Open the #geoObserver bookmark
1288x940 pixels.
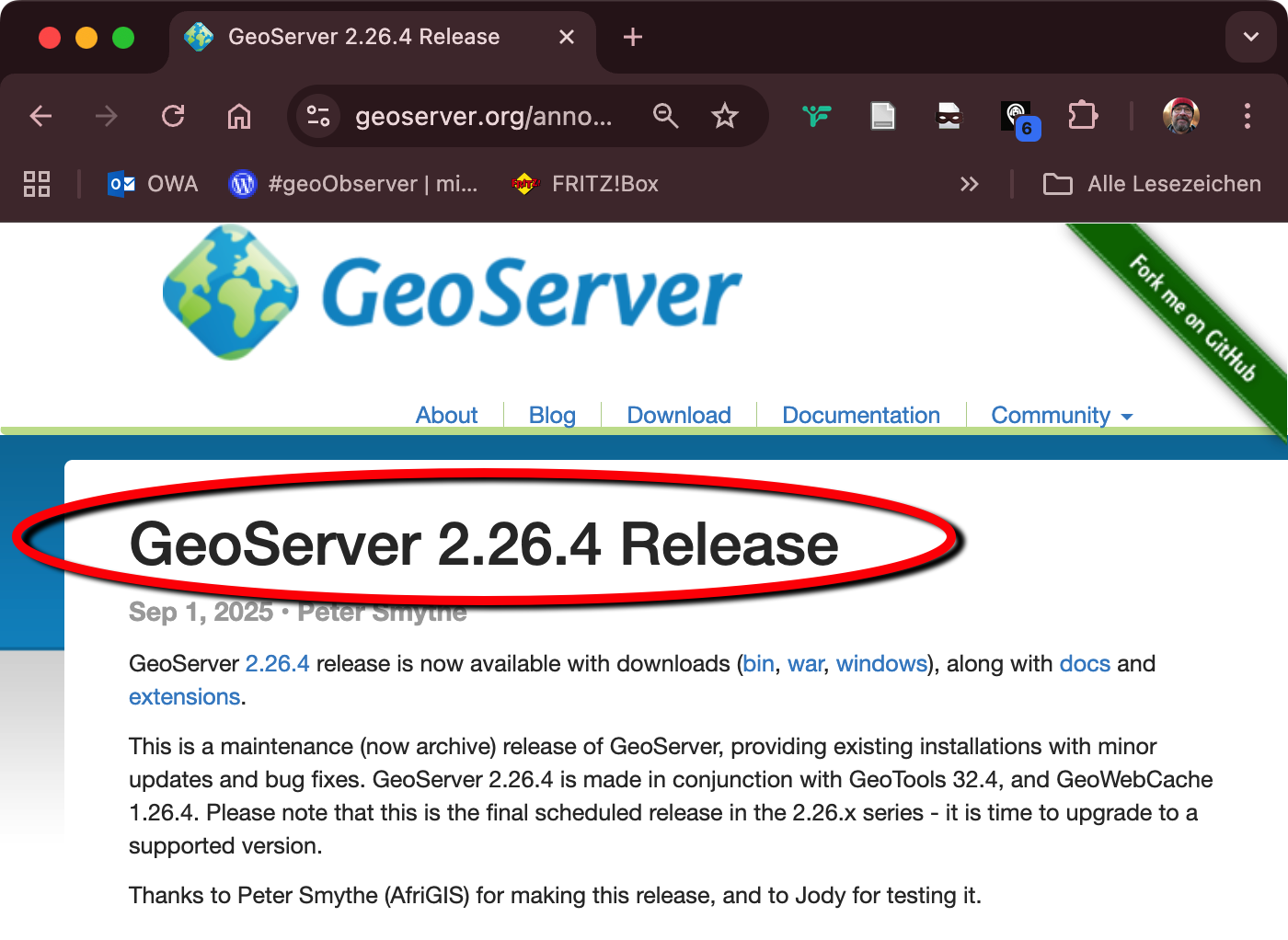353,184
